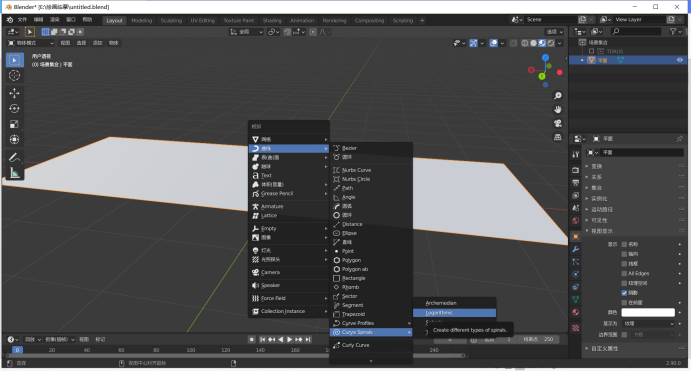Toggle X-ray view button
The height and width of the screenshot is (371, 692).
[513, 43]
